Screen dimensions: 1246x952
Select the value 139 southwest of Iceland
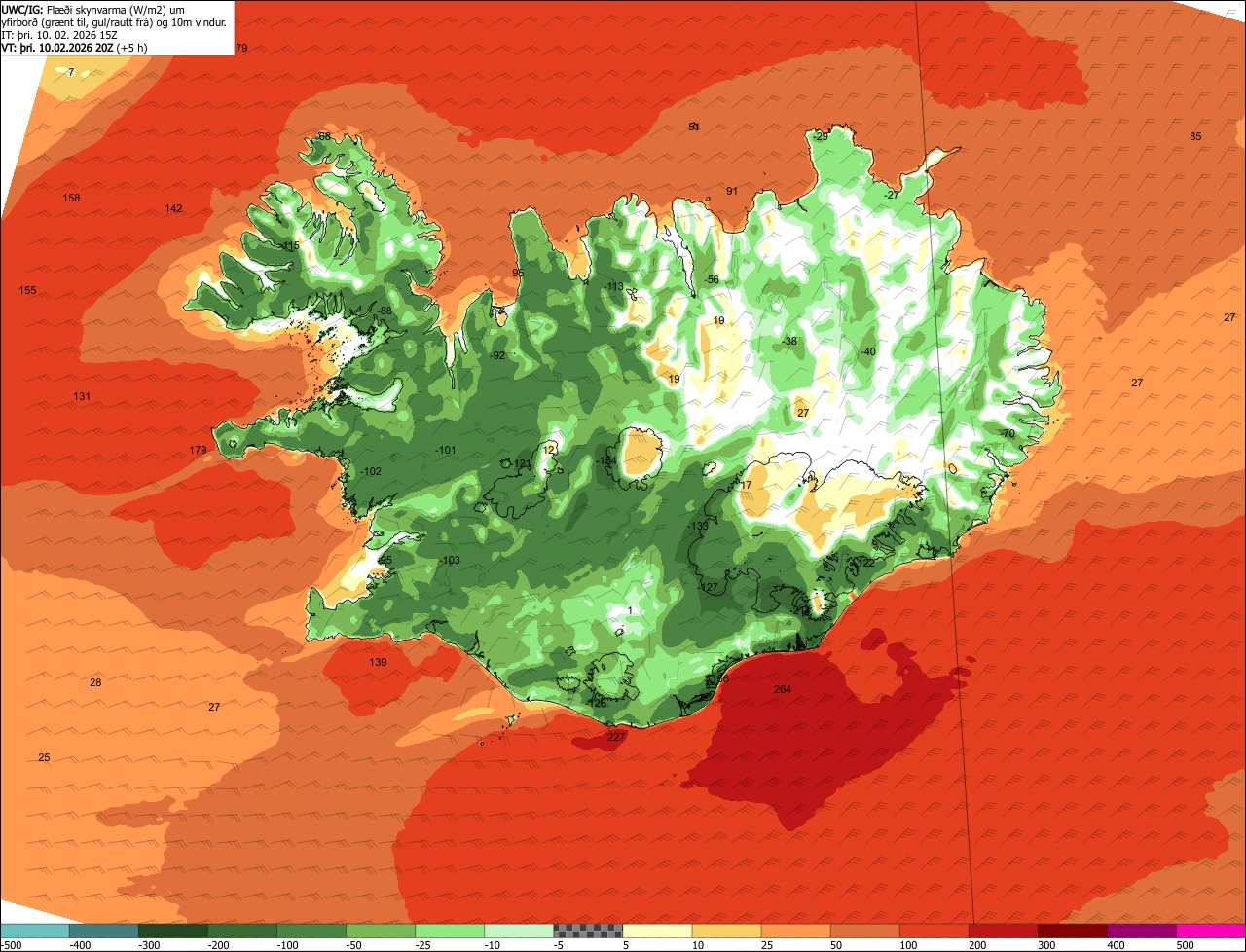(x=378, y=662)
